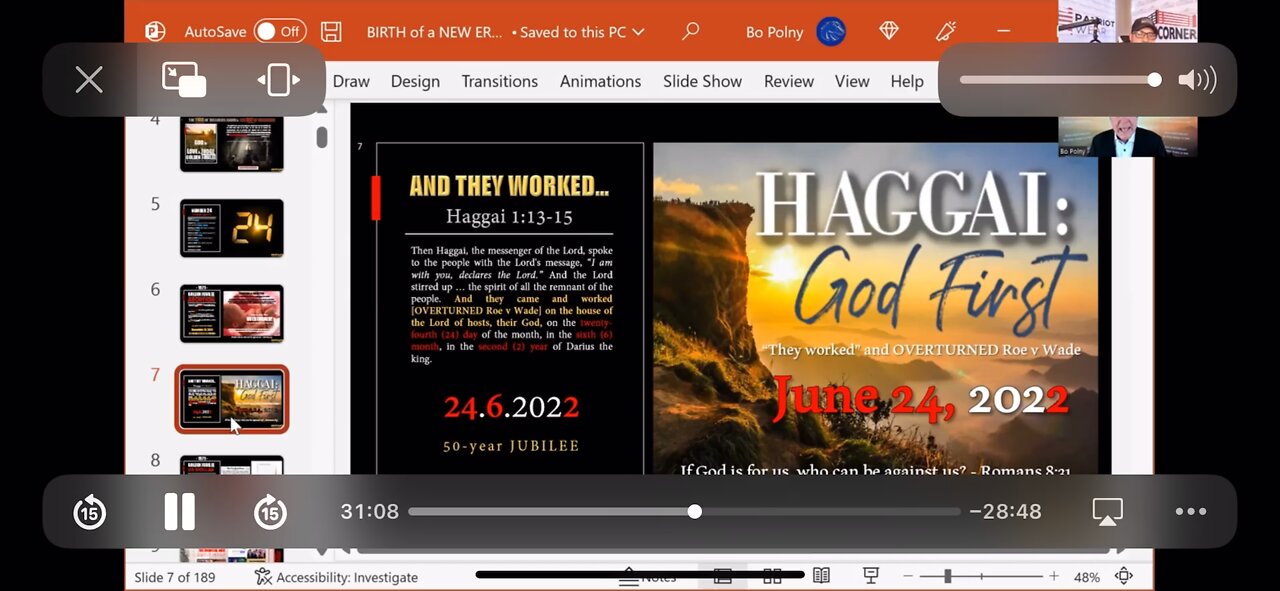The height and width of the screenshot is (591, 1280).
Task: Start Slide Show from status bar
Action: coord(871,576)
